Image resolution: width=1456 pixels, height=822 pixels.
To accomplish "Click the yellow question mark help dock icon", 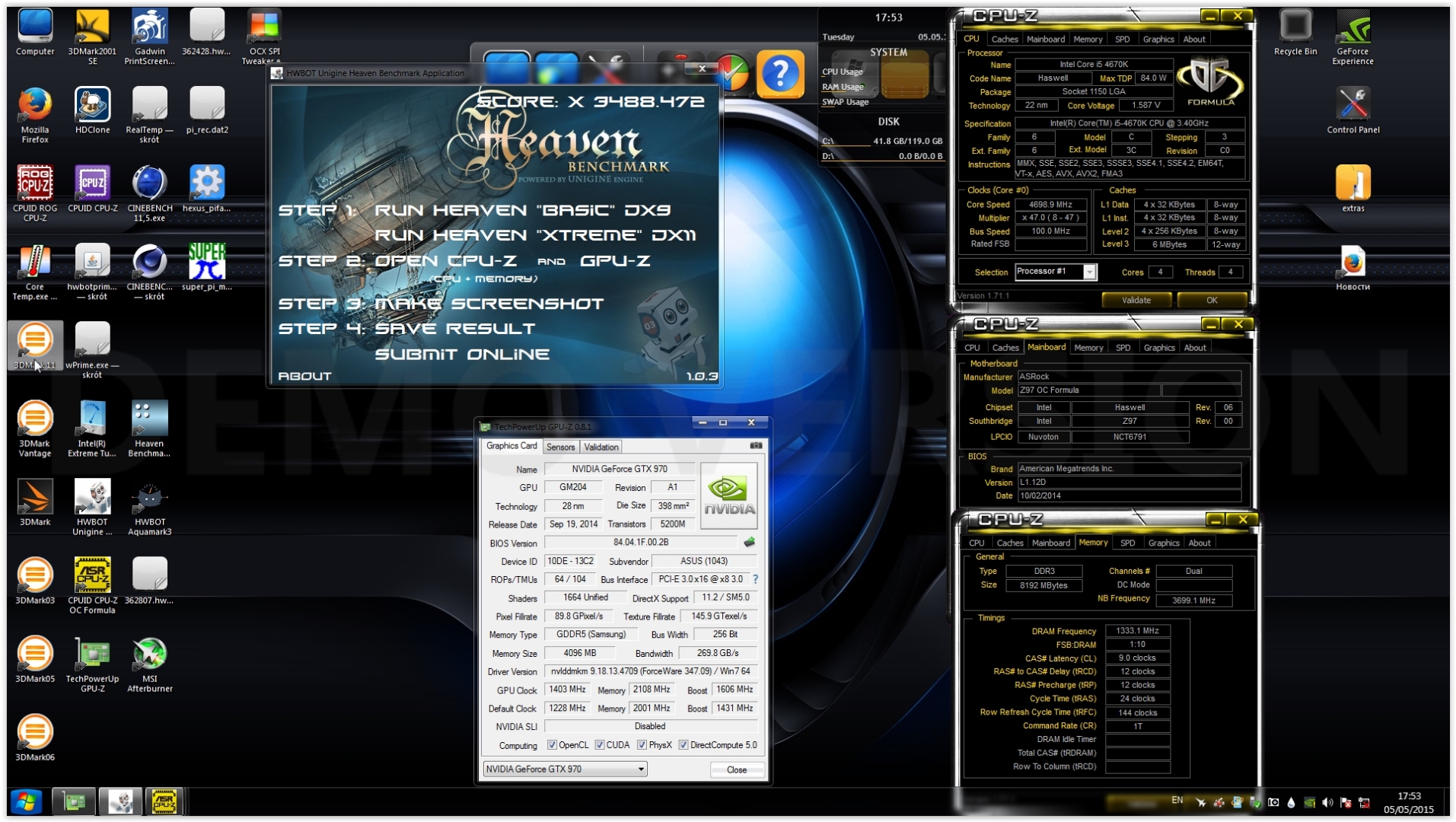I will pyautogui.click(x=780, y=74).
